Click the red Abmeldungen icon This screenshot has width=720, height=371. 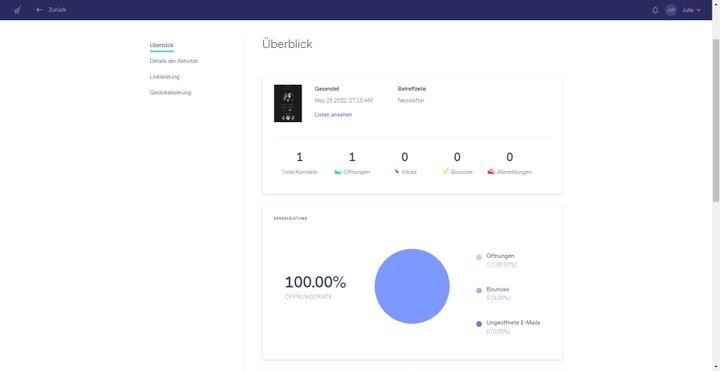click(x=491, y=172)
